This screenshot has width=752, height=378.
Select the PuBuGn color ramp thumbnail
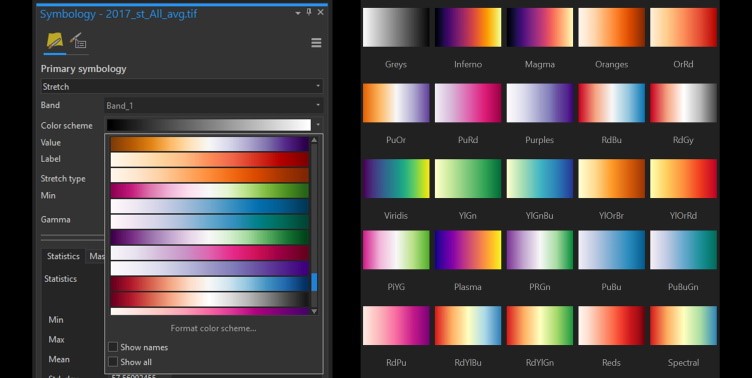point(683,250)
